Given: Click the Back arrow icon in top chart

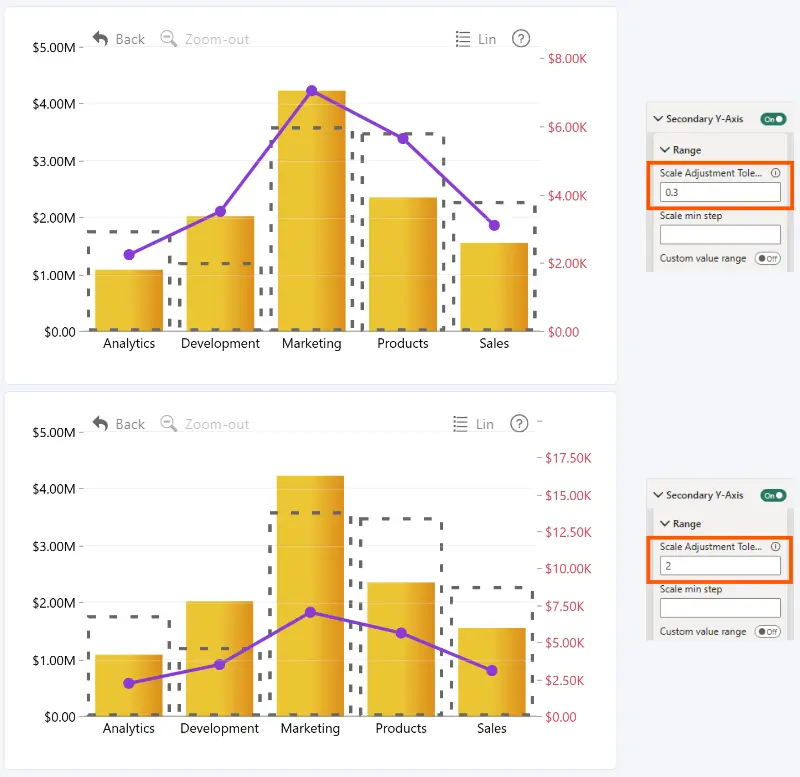Looking at the screenshot, I should [101, 39].
